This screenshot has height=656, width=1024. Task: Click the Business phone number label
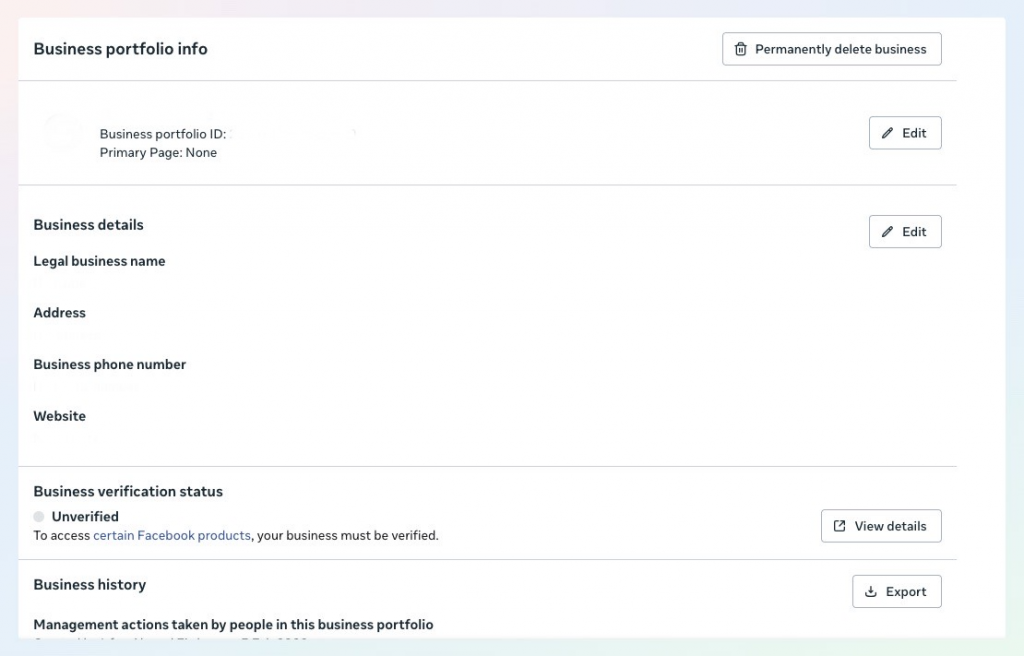110,365
